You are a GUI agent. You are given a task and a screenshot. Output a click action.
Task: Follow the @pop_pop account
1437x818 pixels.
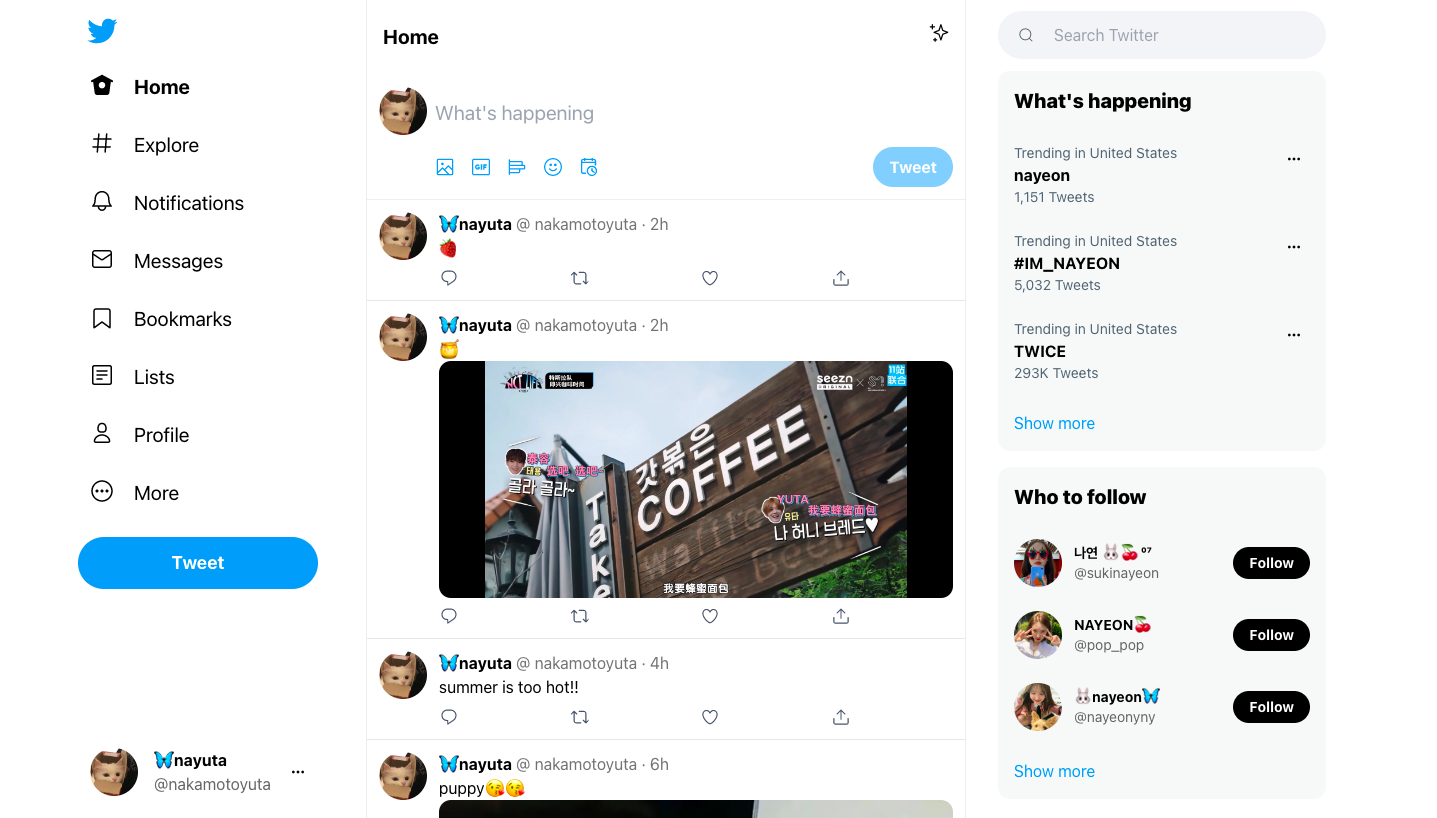pos(1271,635)
